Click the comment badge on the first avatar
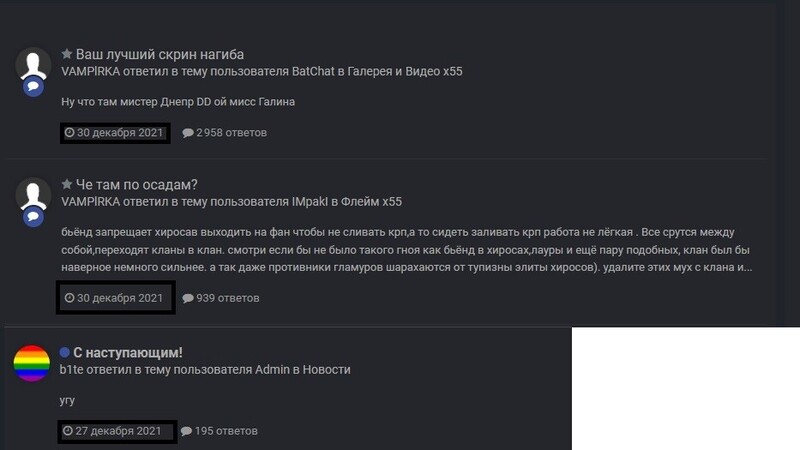Screen dimensions: 800x450 pos(33,87)
